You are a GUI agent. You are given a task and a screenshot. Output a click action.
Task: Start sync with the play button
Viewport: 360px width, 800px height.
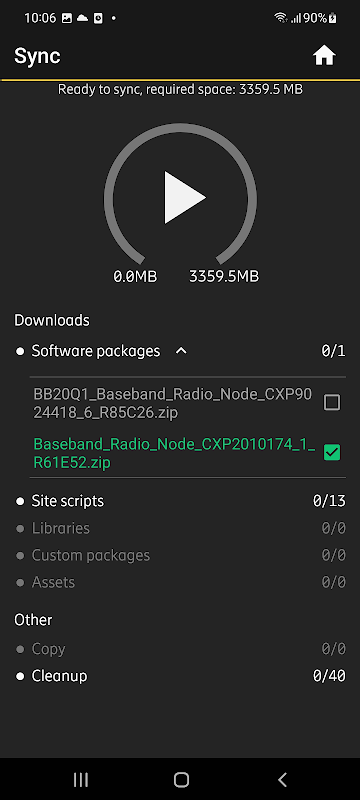(185, 197)
